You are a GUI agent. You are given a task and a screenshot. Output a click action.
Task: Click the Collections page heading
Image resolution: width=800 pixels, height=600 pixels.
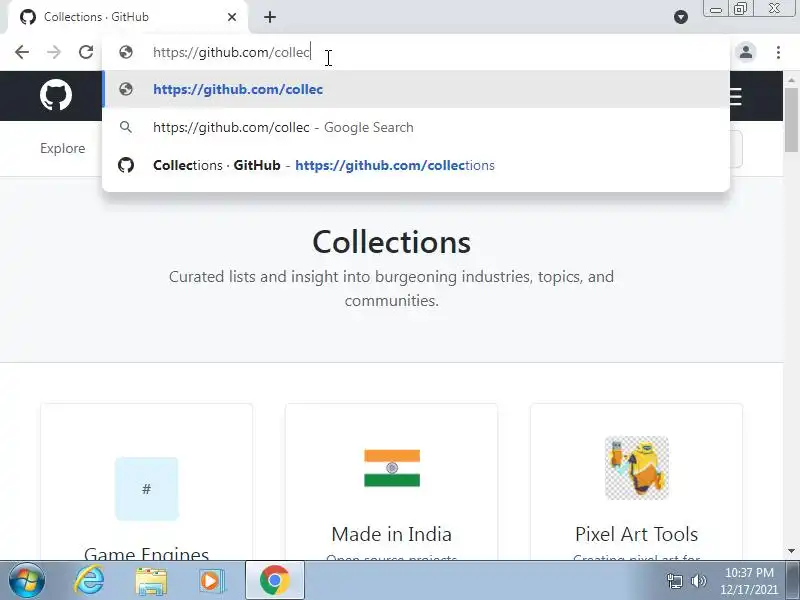391,242
